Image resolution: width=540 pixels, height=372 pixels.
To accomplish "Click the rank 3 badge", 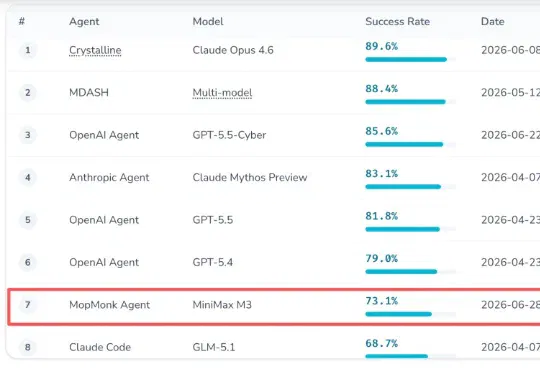I will pyautogui.click(x=28, y=135).
